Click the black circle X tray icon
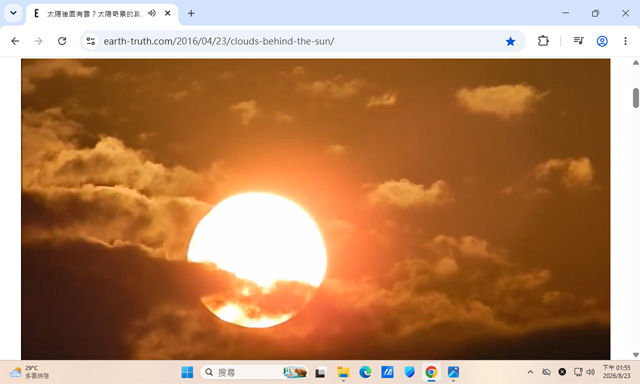The image size is (640, 384). 562,372
